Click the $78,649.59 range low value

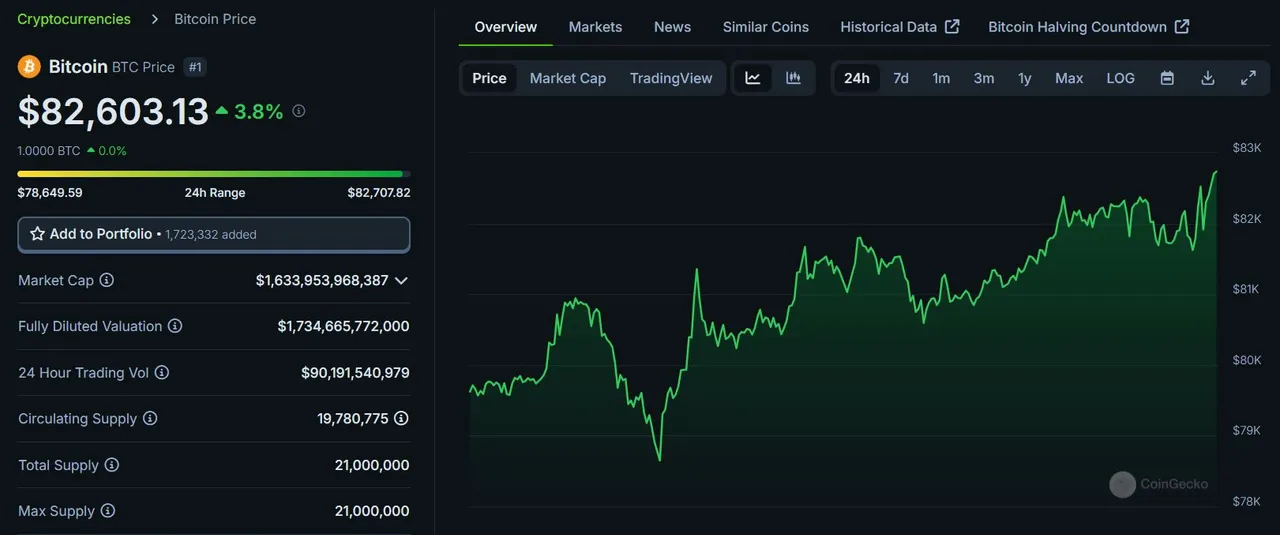[50, 193]
